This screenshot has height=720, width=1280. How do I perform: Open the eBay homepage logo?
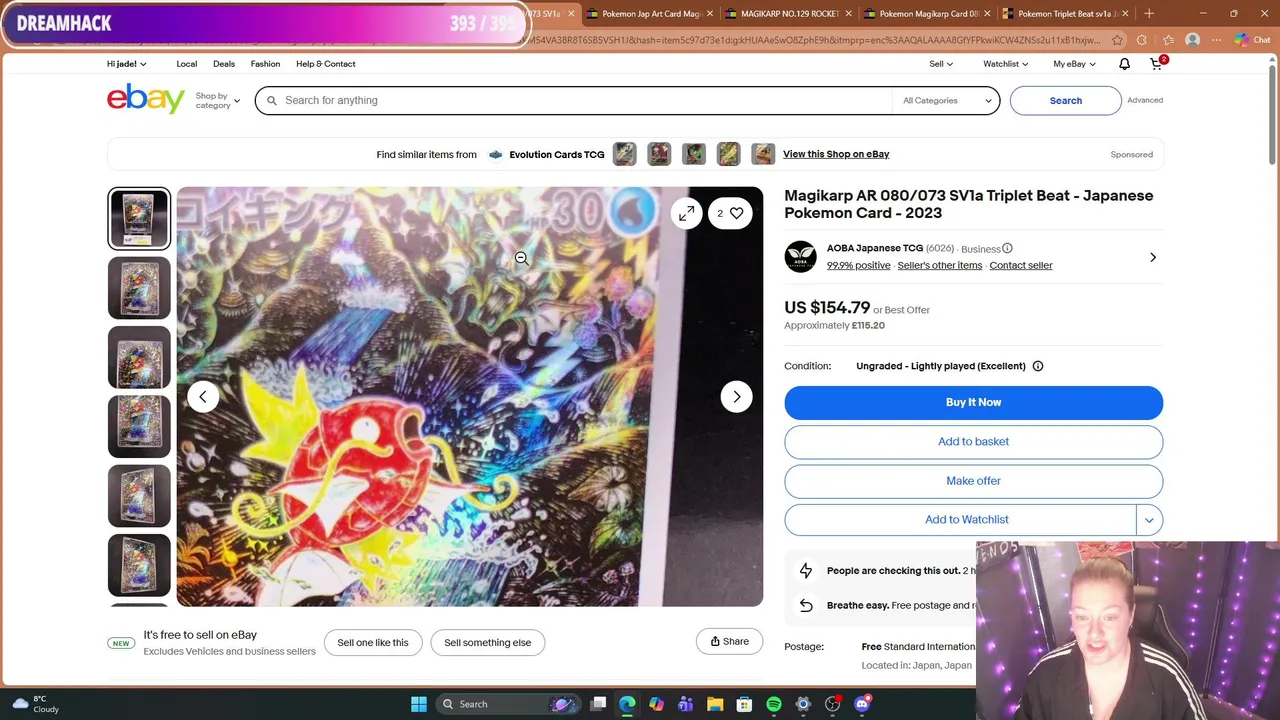[146, 99]
